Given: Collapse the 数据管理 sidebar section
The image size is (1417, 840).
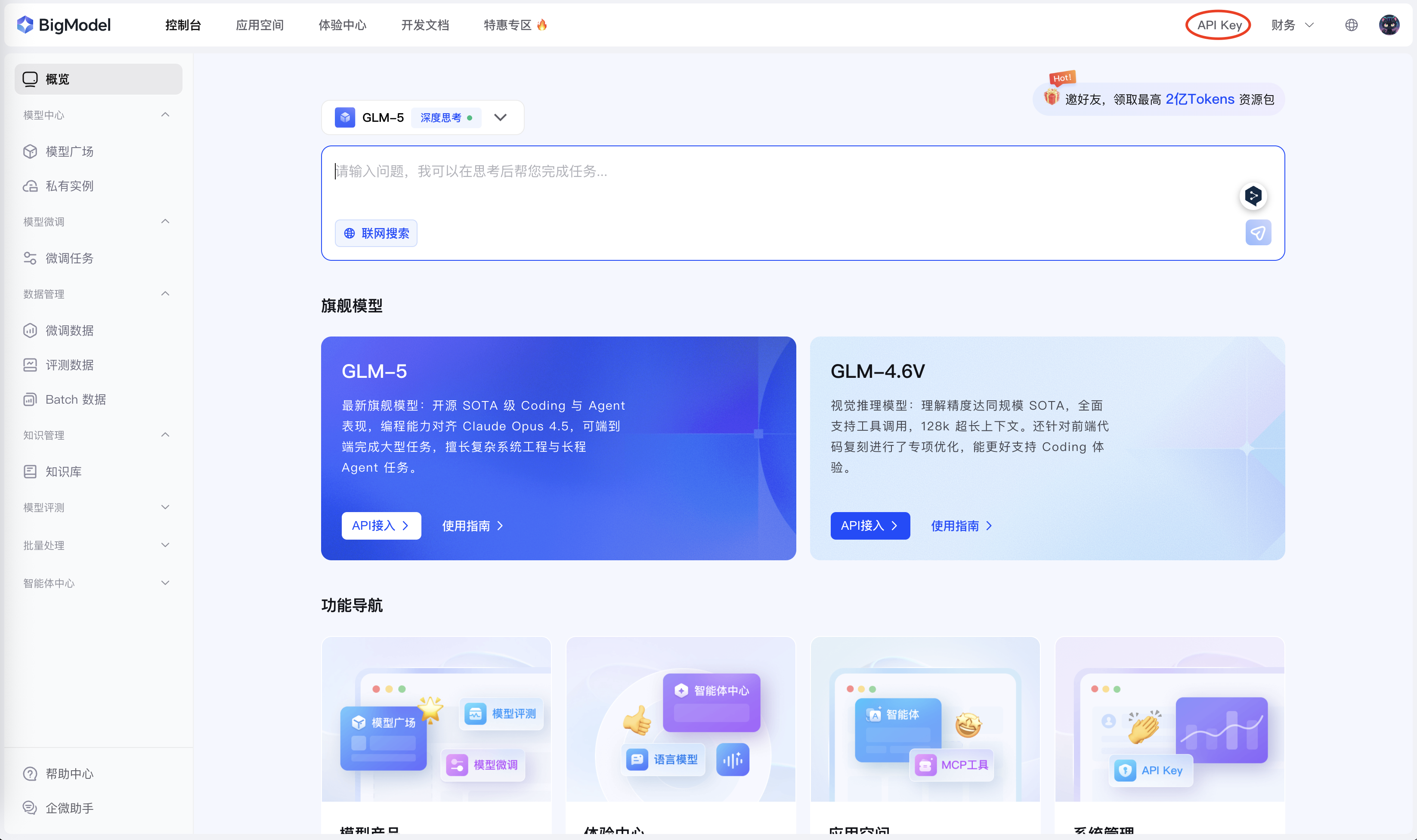Looking at the screenshot, I should (x=96, y=294).
